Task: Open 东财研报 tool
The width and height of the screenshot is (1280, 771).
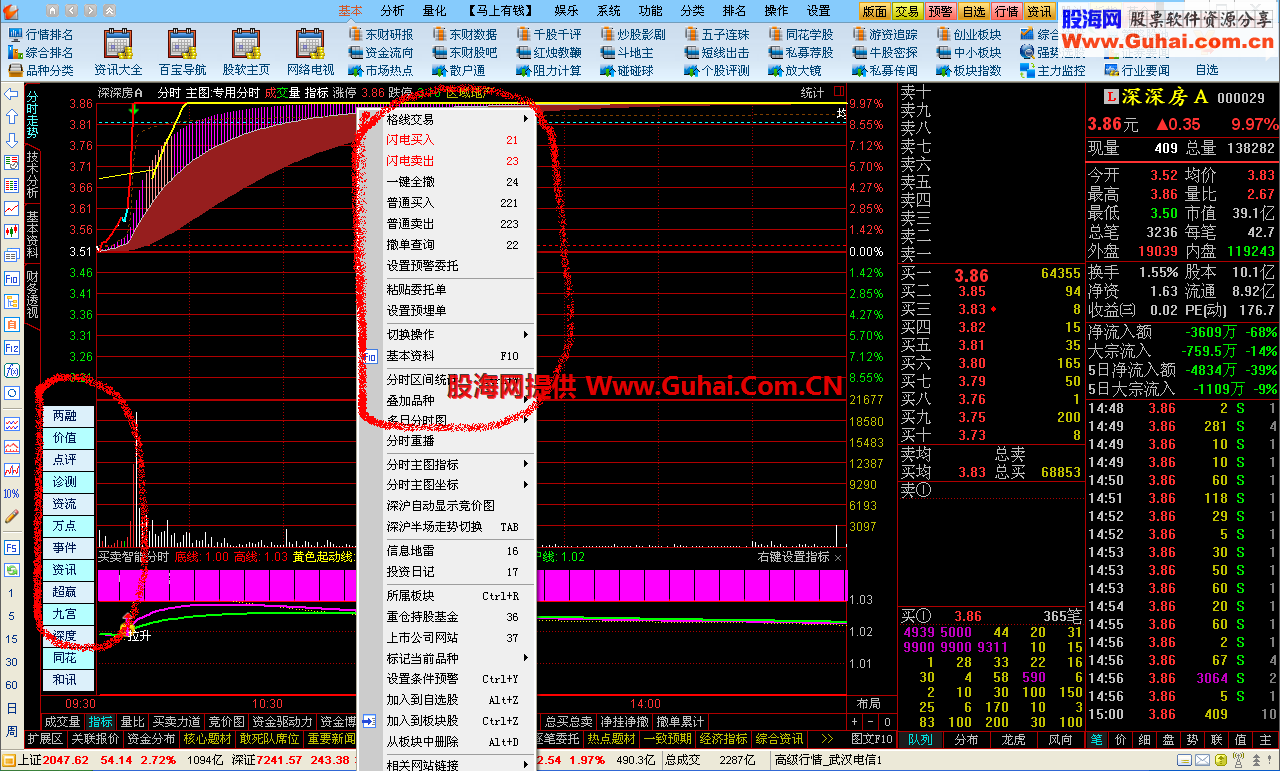Action: (380, 35)
